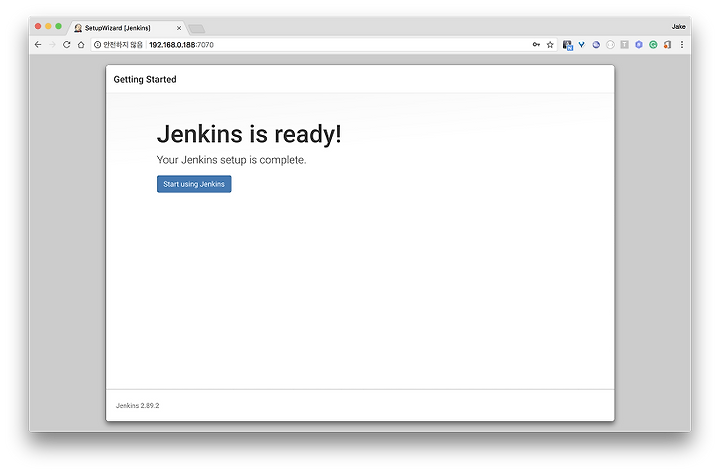
Task: Click the Office extension icon
Action: [667, 45]
